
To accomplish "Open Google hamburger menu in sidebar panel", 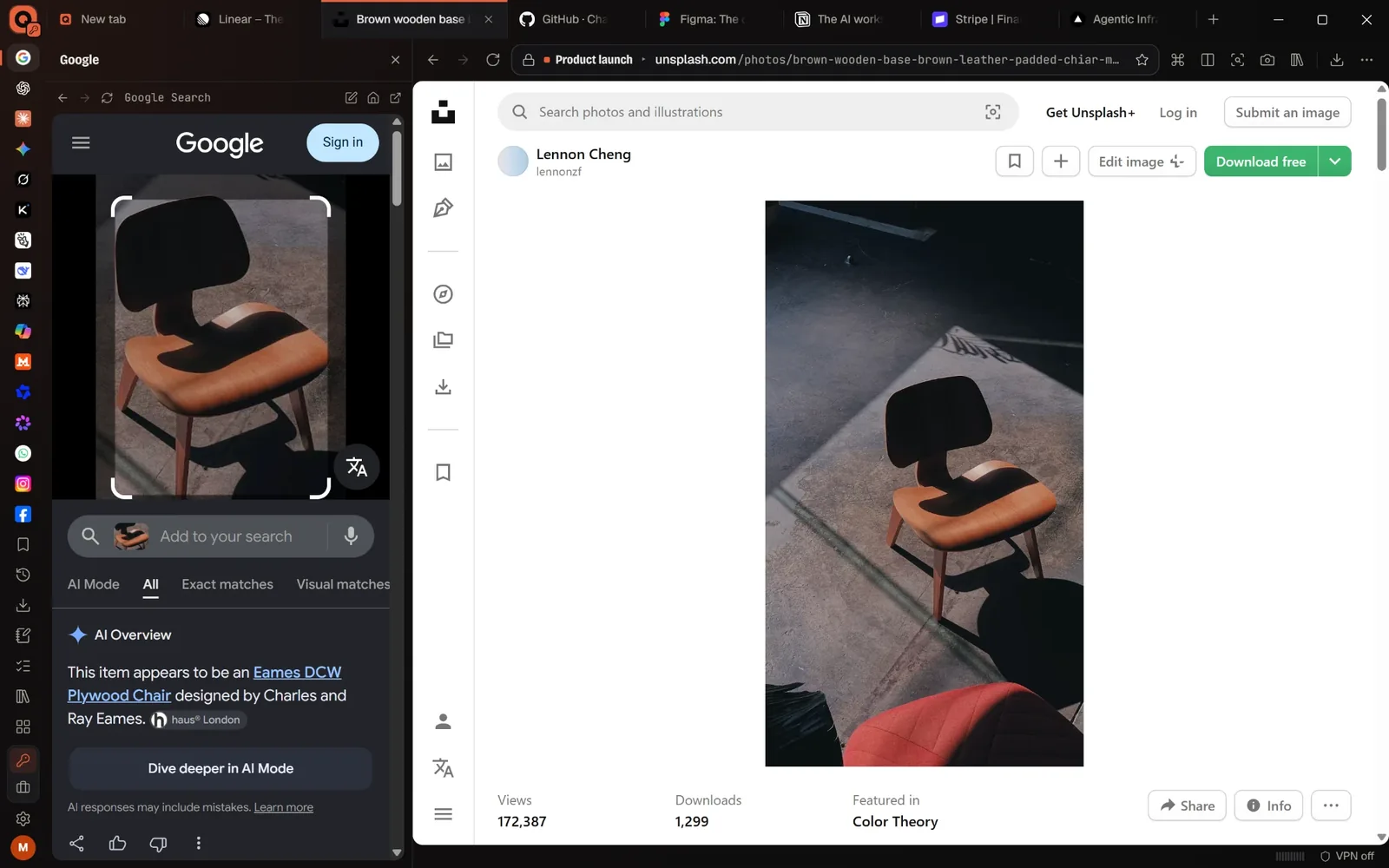I will click(81, 142).
